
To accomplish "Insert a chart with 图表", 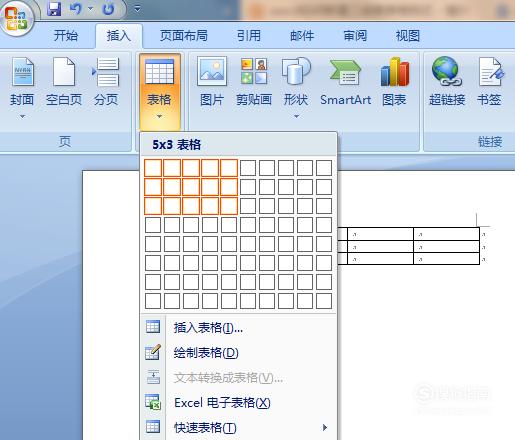I will click(394, 82).
